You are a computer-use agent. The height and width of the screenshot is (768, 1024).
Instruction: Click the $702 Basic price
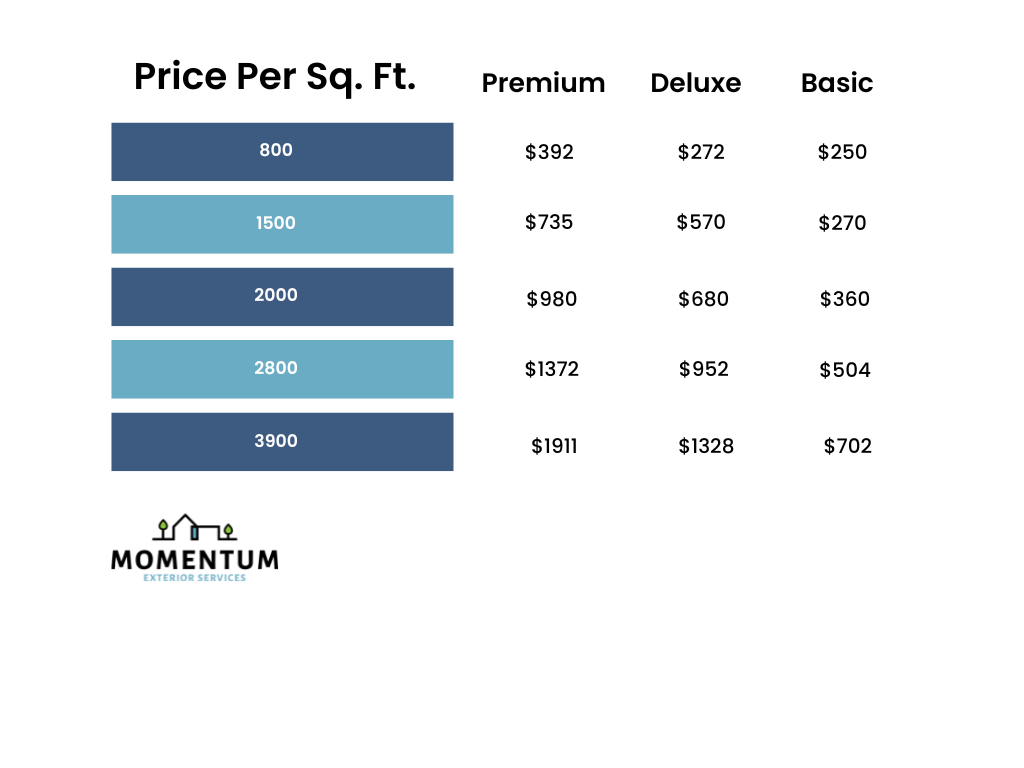coord(848,446)
